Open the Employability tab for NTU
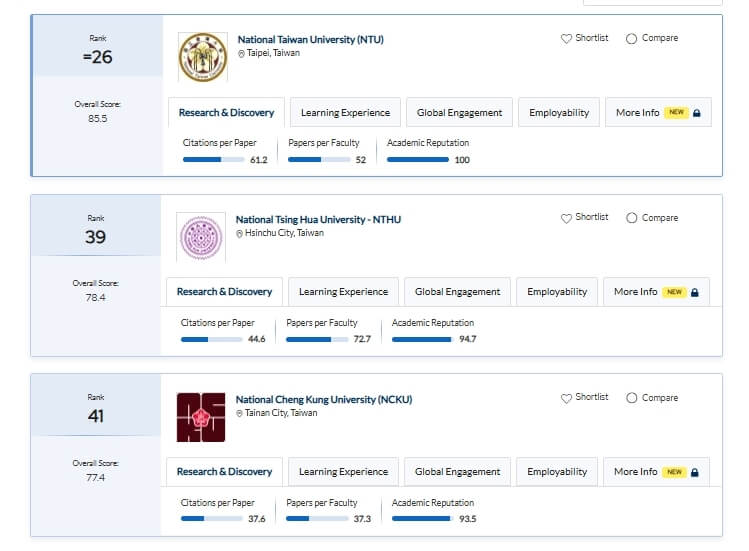 point(559,113)
